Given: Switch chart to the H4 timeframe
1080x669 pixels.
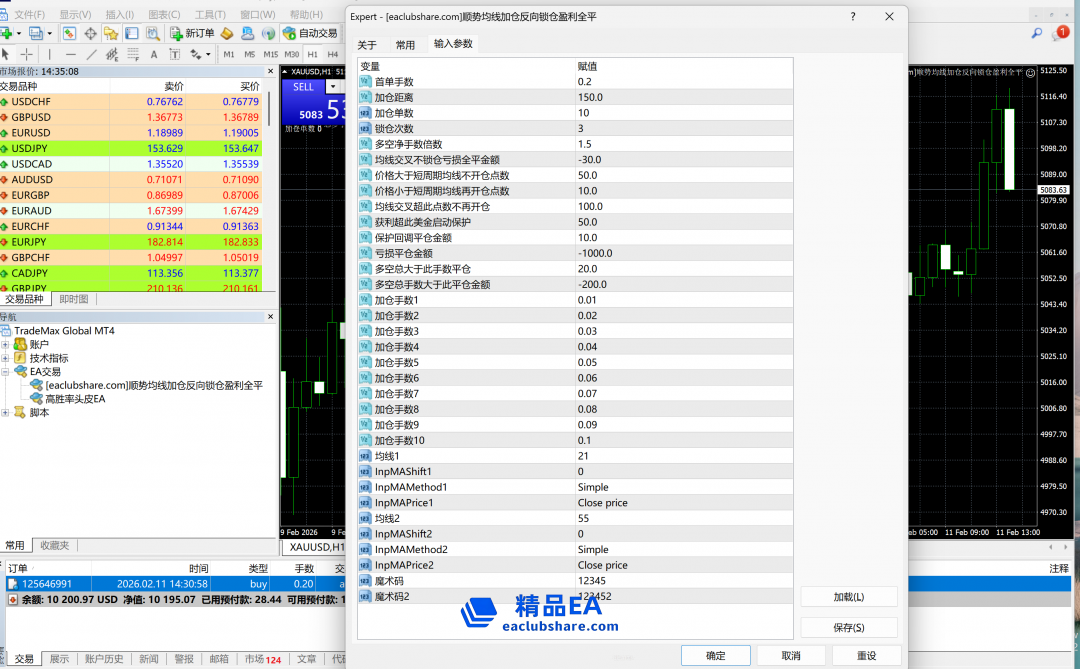Looking at the screenshot, I should click(333, 54).
